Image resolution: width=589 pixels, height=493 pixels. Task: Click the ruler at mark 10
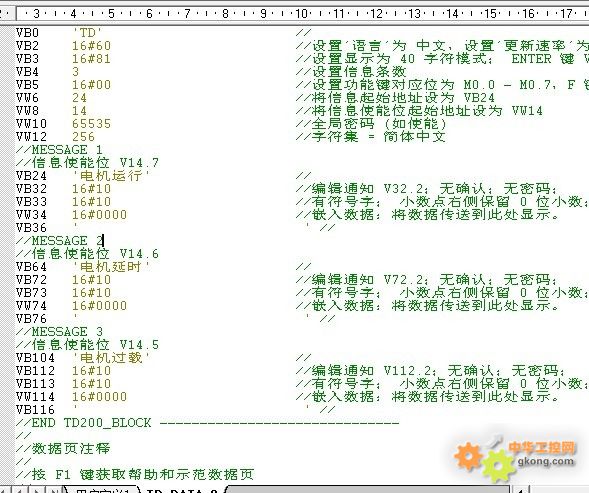pyautogui.click(x=302, y=14)
